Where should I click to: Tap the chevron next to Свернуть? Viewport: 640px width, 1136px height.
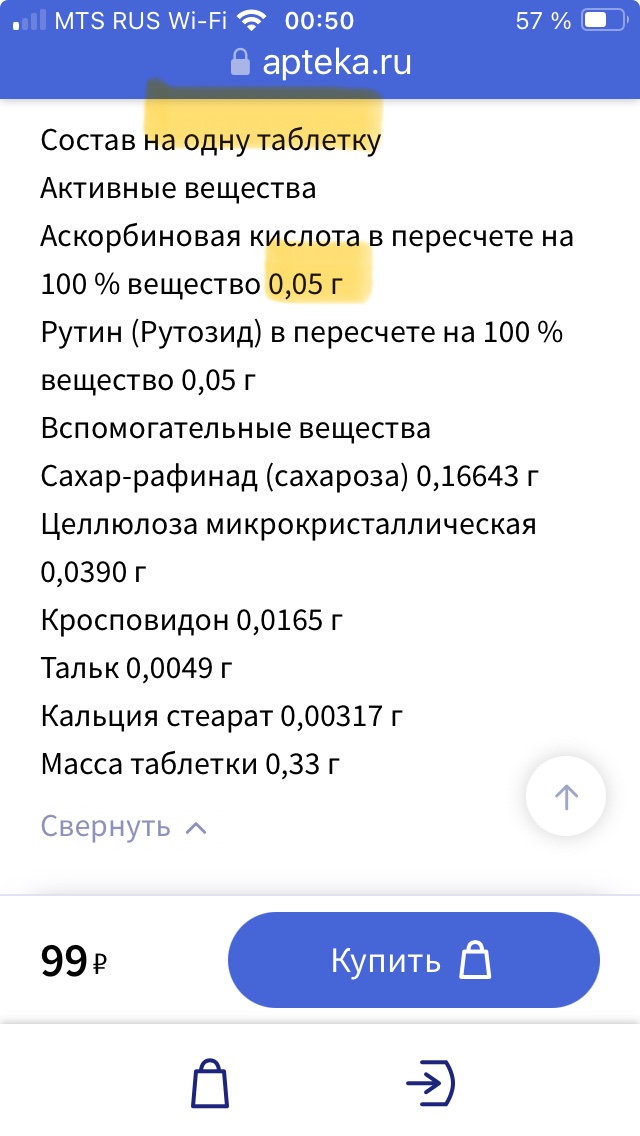coord(196,828)
